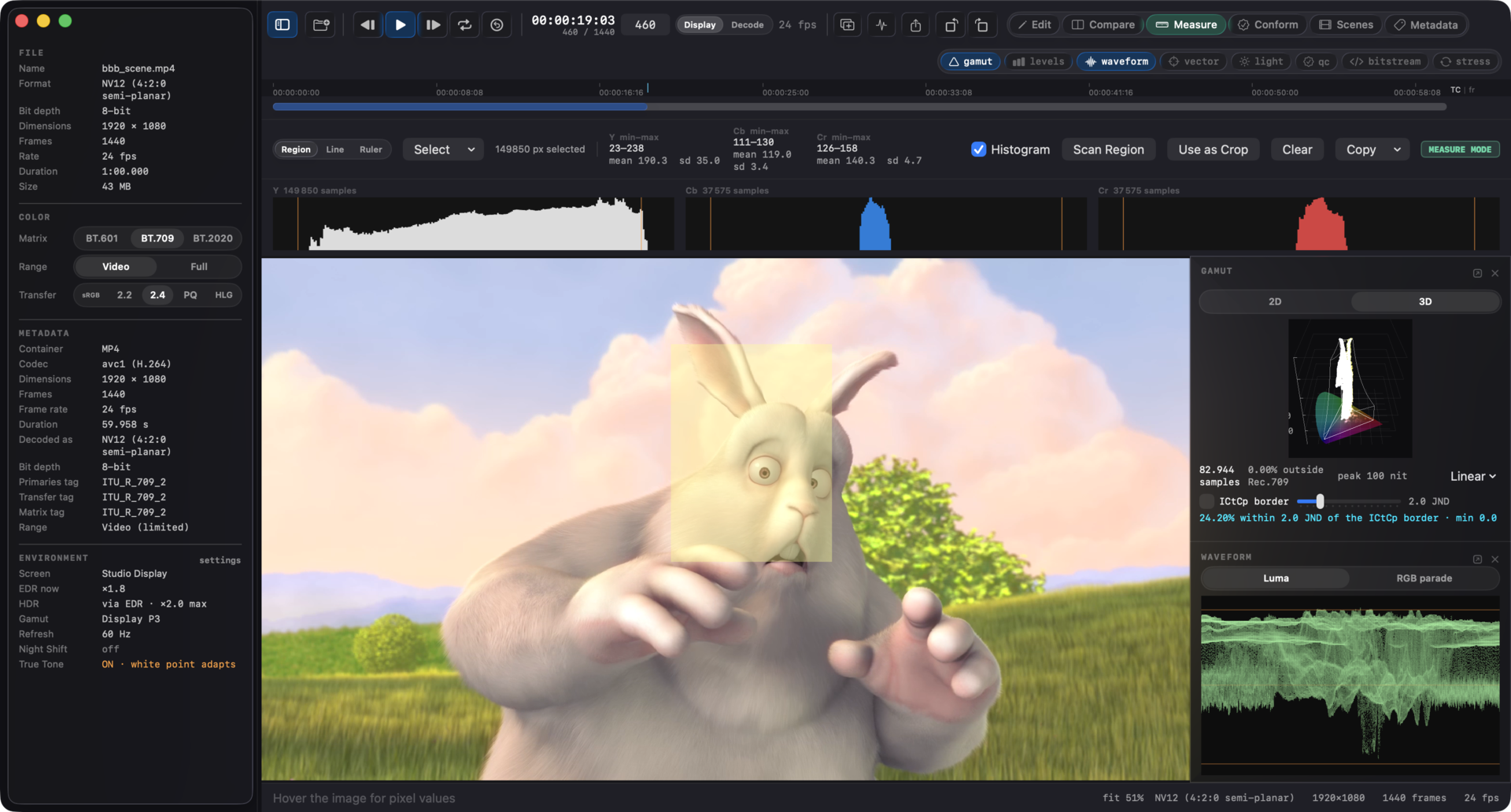Set transfer to PQ
The height and width of the screenshot is (812, 1511).
[x=190, y=295]
